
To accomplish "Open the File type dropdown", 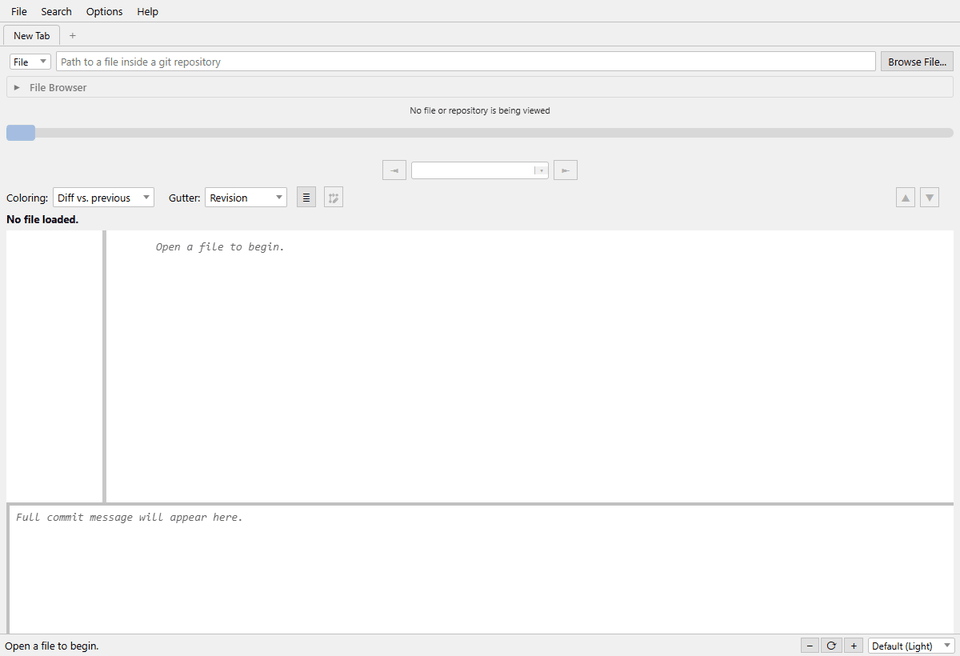I will tap(30, 62).
